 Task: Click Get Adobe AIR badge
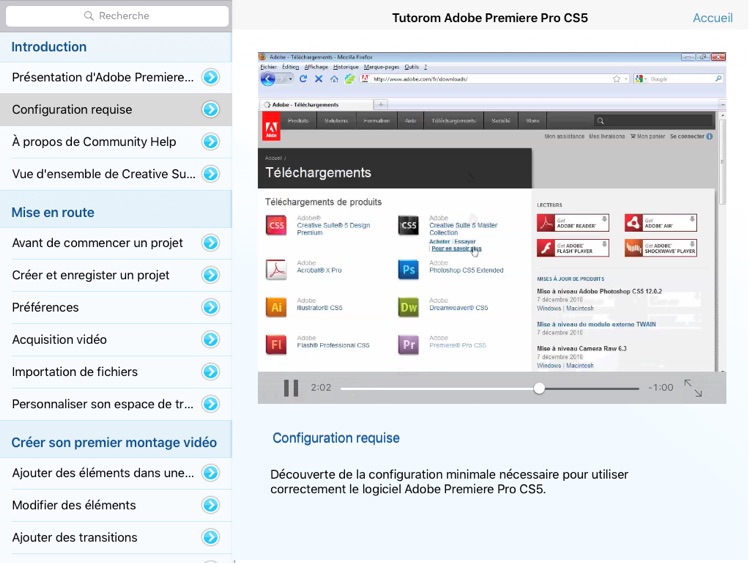[x=661, y=223]
